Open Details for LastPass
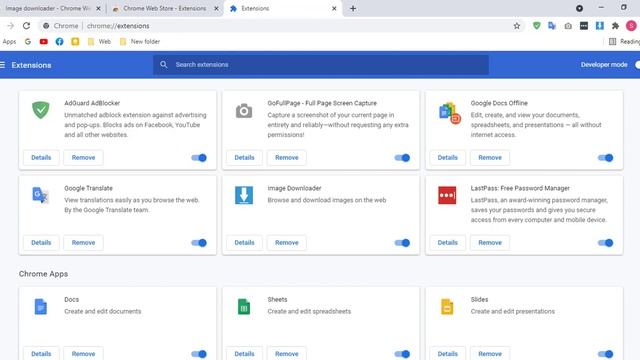Viewport: 640px width, 360px height. [448, 242]
